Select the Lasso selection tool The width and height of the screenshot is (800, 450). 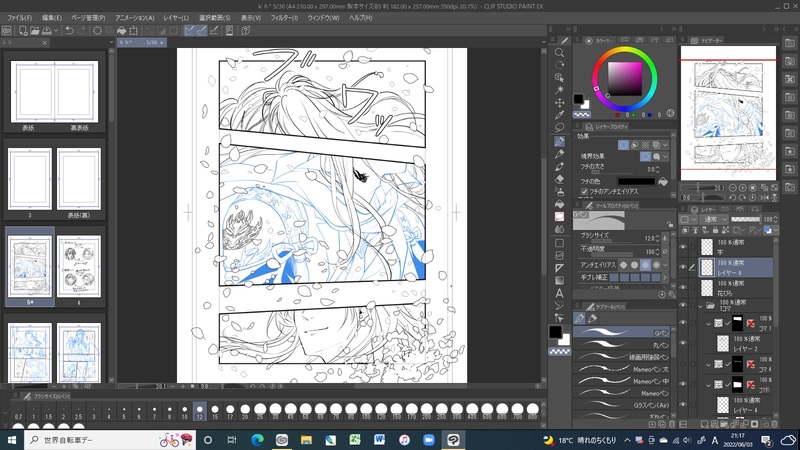pos(559,128)
